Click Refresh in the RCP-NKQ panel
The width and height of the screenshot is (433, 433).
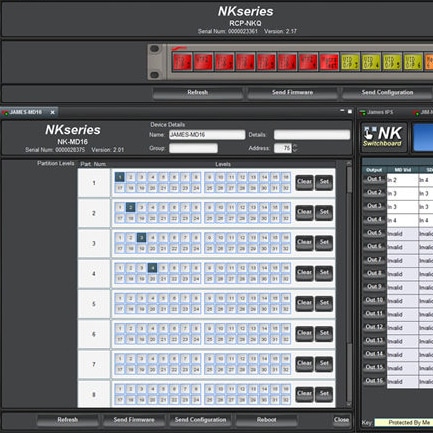(198, 93)
